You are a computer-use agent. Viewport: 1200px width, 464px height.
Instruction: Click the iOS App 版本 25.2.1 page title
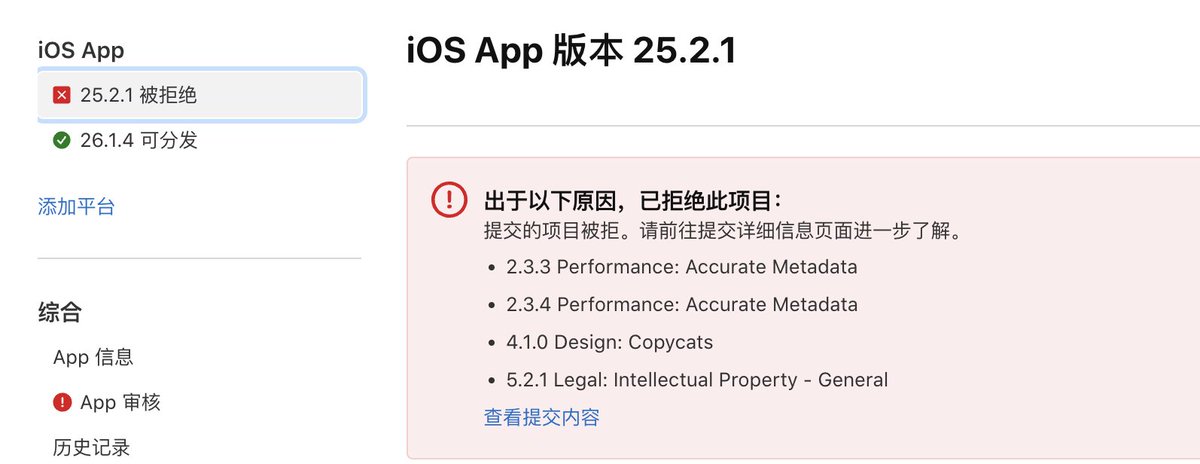click(571, 51)
